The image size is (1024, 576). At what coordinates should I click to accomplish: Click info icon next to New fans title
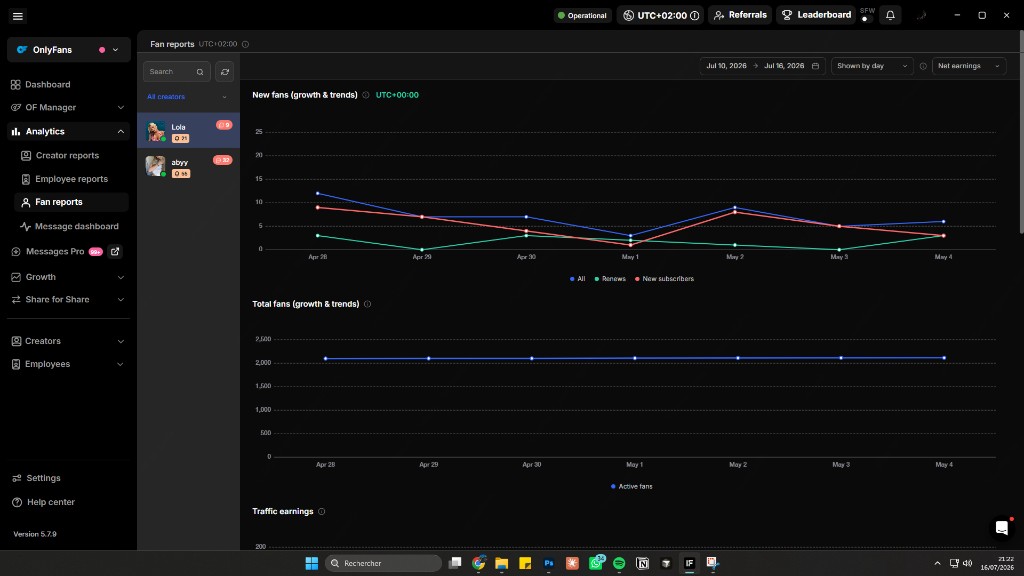click(366, 95)
